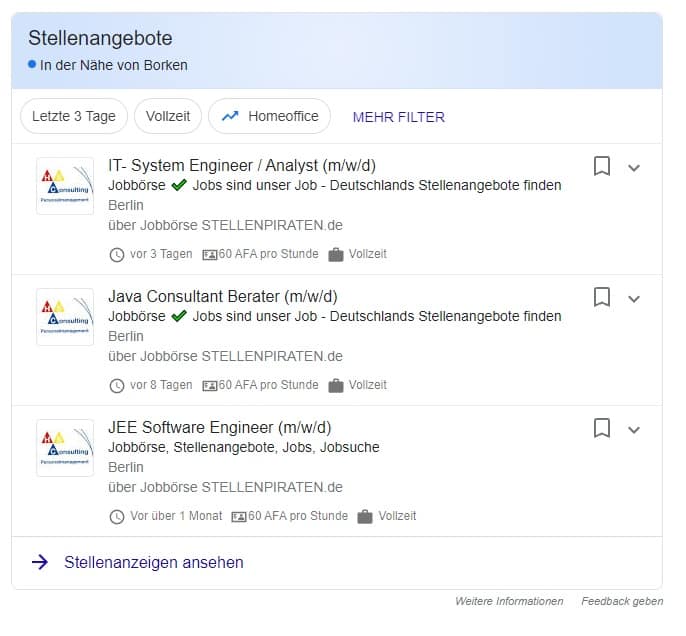686x636 pixels.
Task: Click vor 3 Tagen posting date
Action: [161, 254]
